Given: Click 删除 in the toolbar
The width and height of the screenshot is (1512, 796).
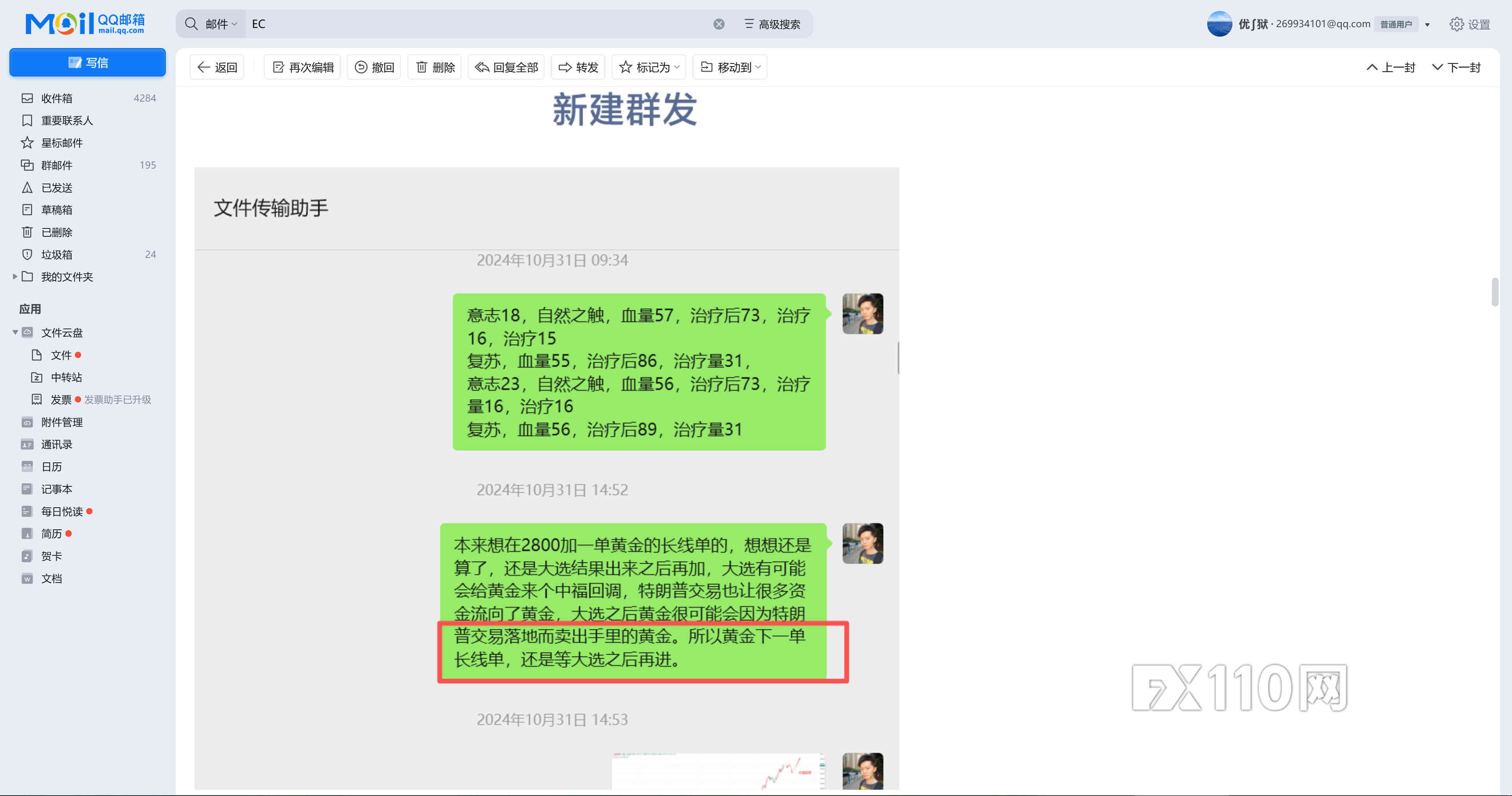Looking at the screenshot, I should [435, 67].
